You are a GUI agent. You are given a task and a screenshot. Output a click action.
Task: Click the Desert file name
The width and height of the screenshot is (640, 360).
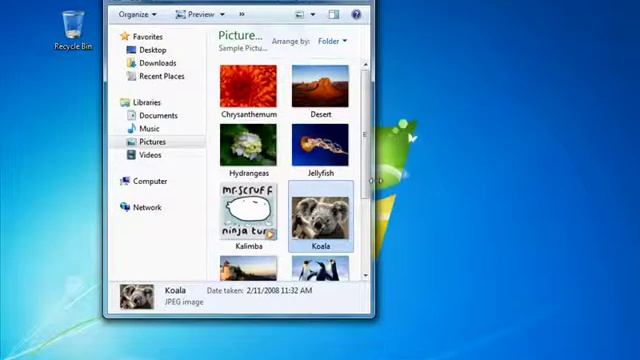coord(320,114)
